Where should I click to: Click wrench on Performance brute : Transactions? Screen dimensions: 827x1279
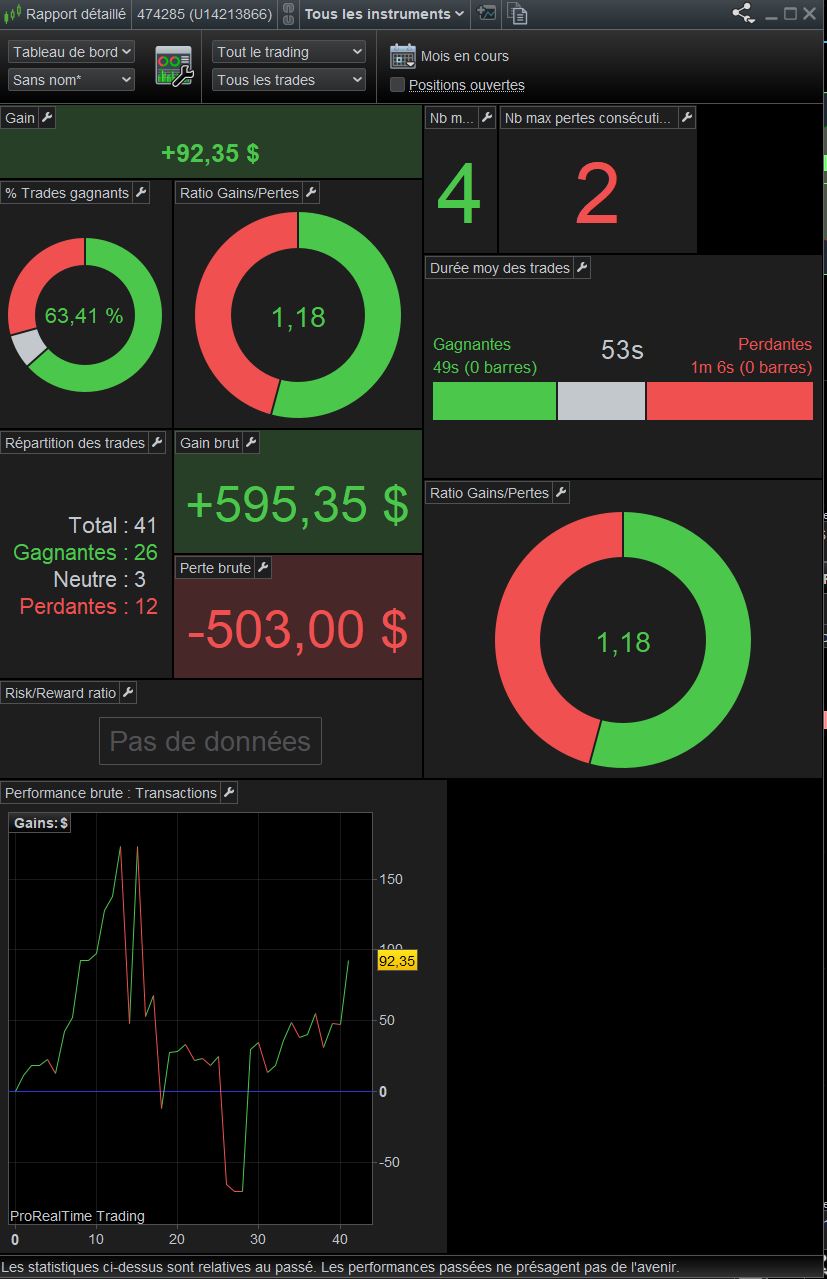coord(229,793)
